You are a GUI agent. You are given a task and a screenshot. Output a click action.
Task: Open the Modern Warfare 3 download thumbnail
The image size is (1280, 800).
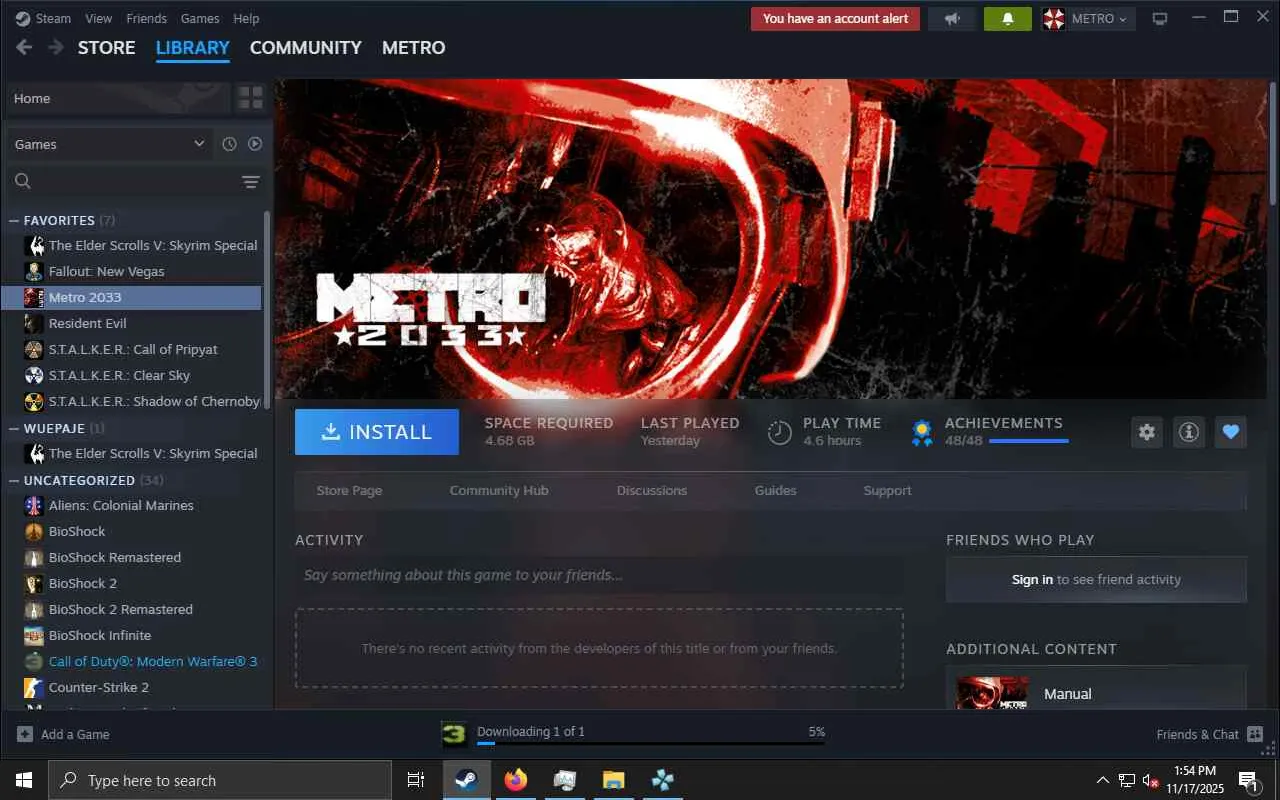(x=454, y=735)
